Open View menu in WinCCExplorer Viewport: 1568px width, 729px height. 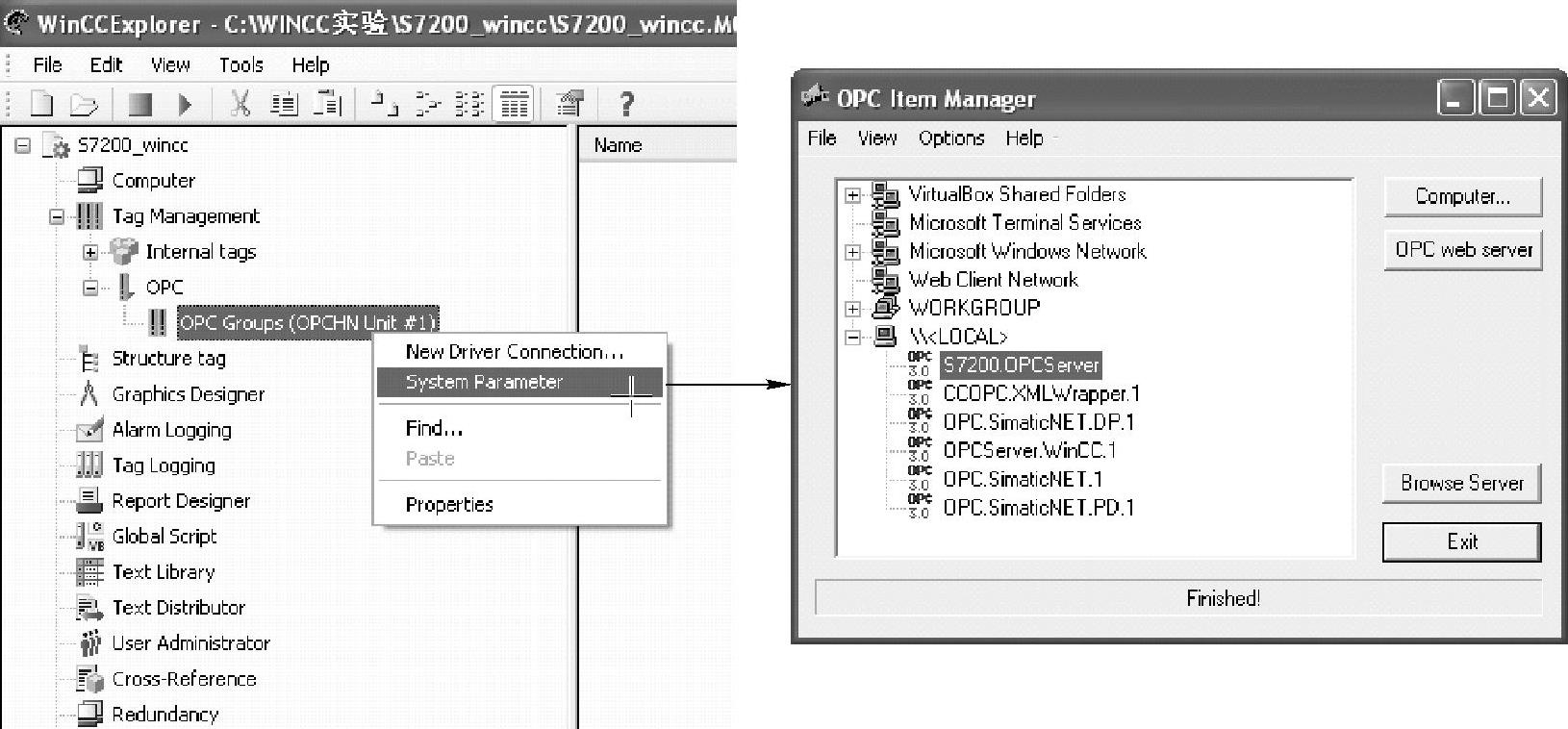[x=170, y=64]
